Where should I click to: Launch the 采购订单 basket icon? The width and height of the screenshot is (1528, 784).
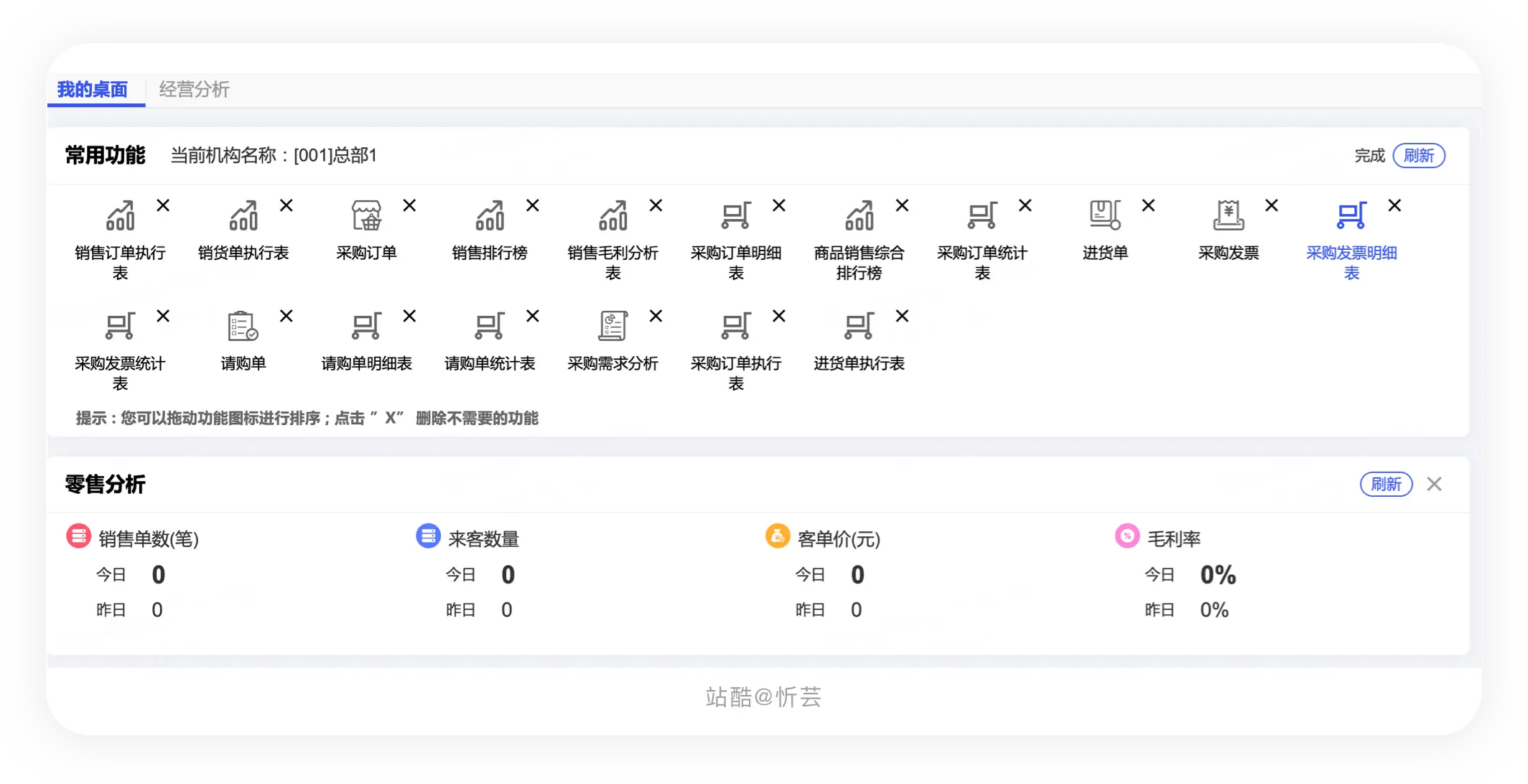366,215
